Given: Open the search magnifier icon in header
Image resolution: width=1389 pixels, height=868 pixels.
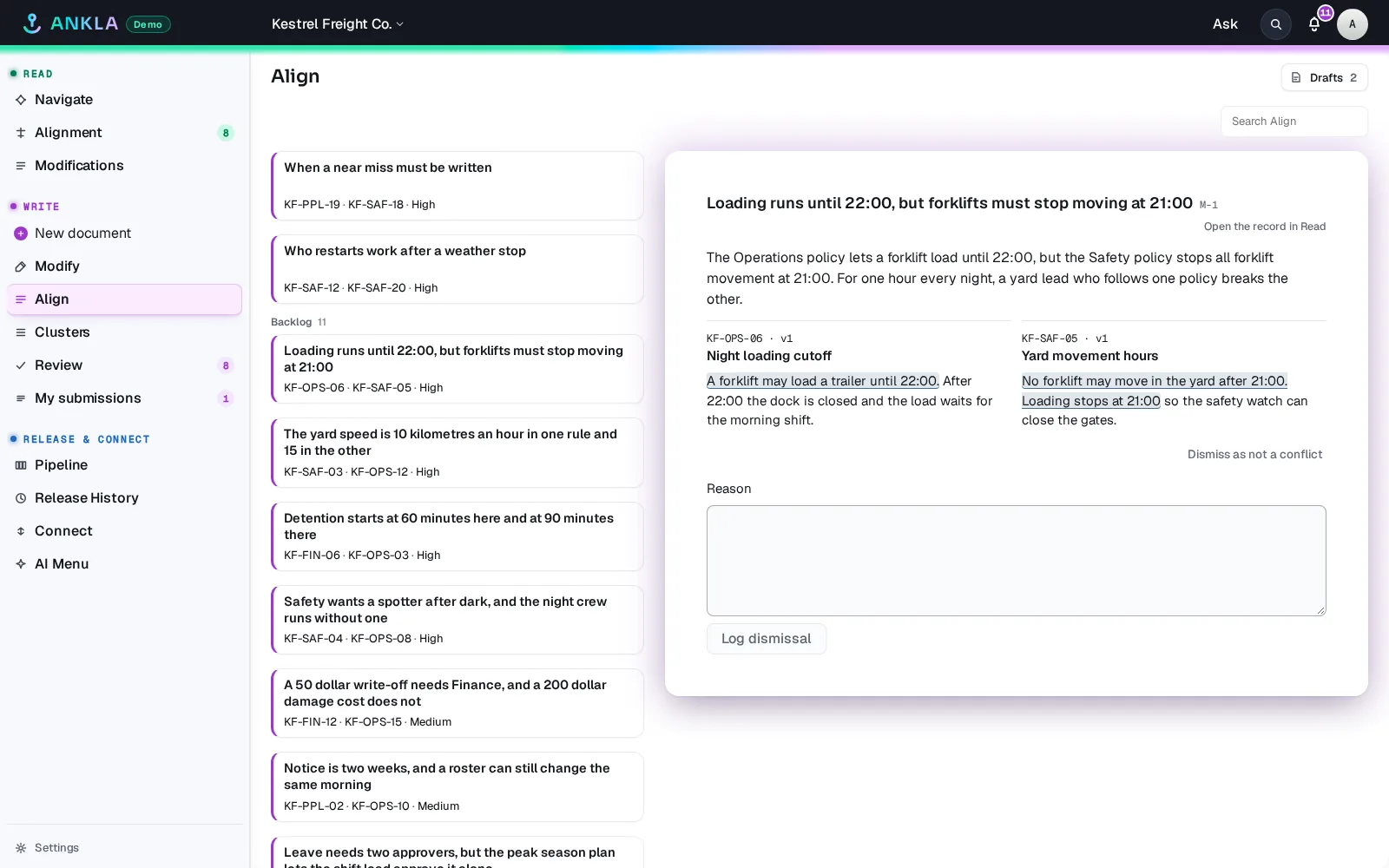Looking at the screenshot, I should pos(1276,24).
